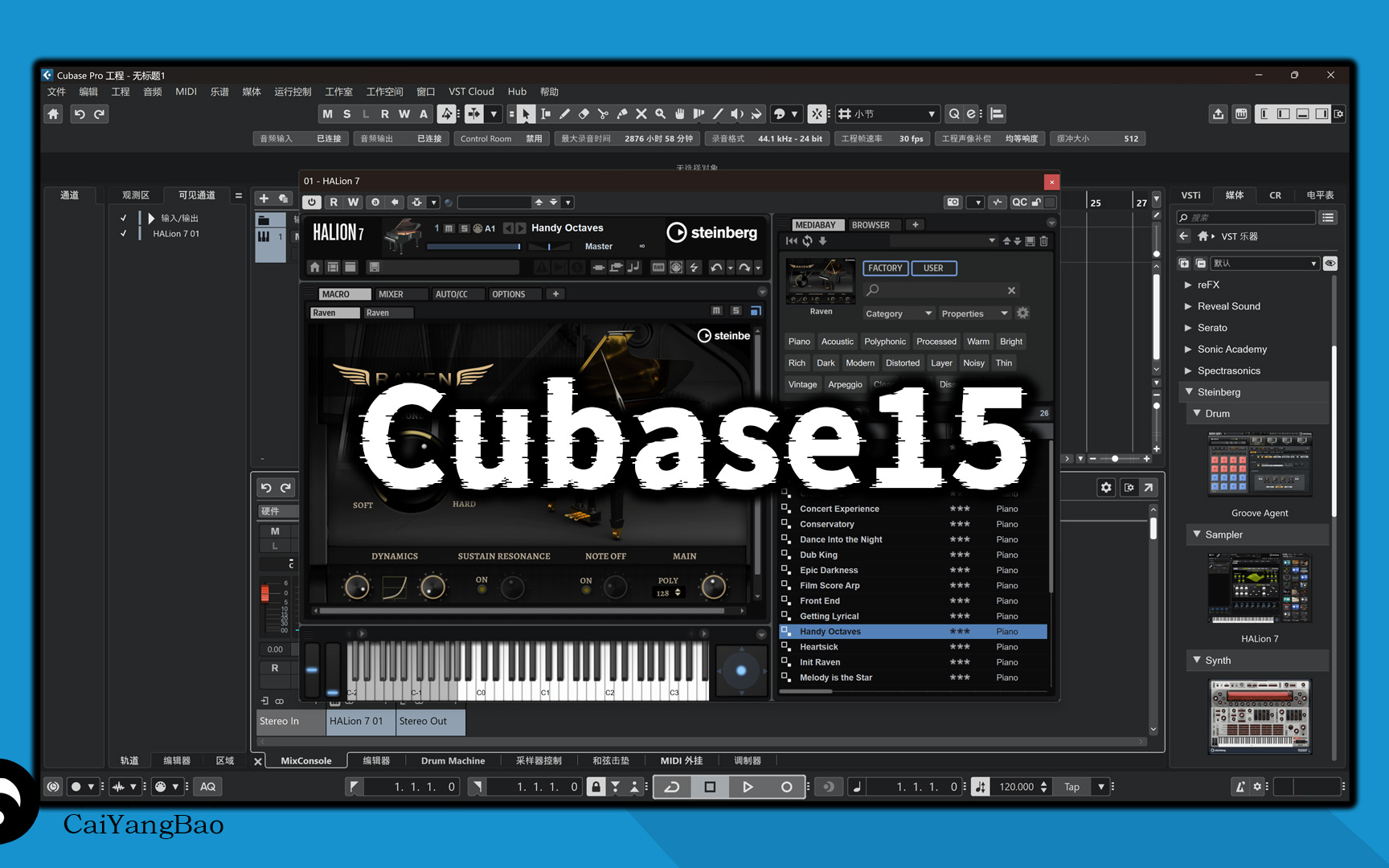
Task: Click the transport Play button
Action: pos(748,787)
